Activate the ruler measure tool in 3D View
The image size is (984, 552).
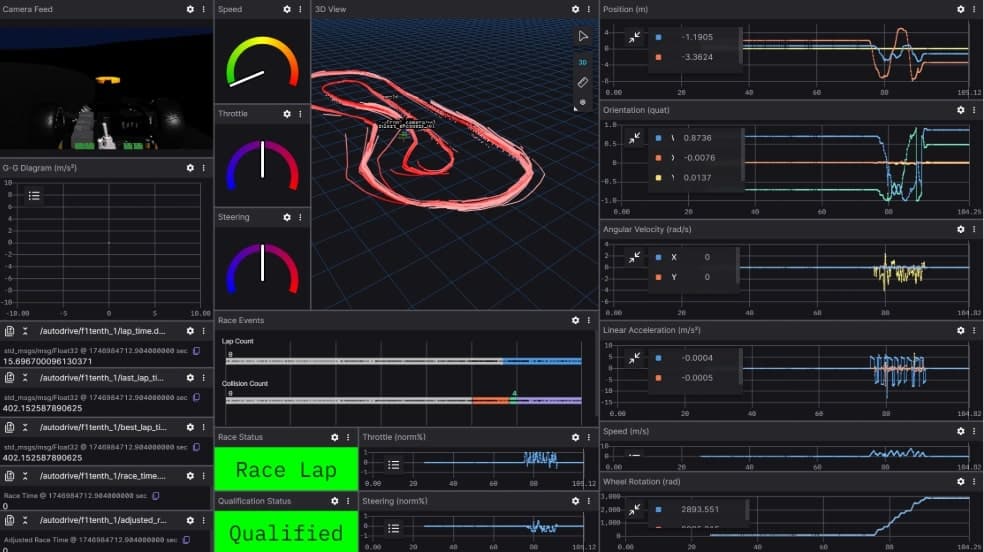pos(583,82)
